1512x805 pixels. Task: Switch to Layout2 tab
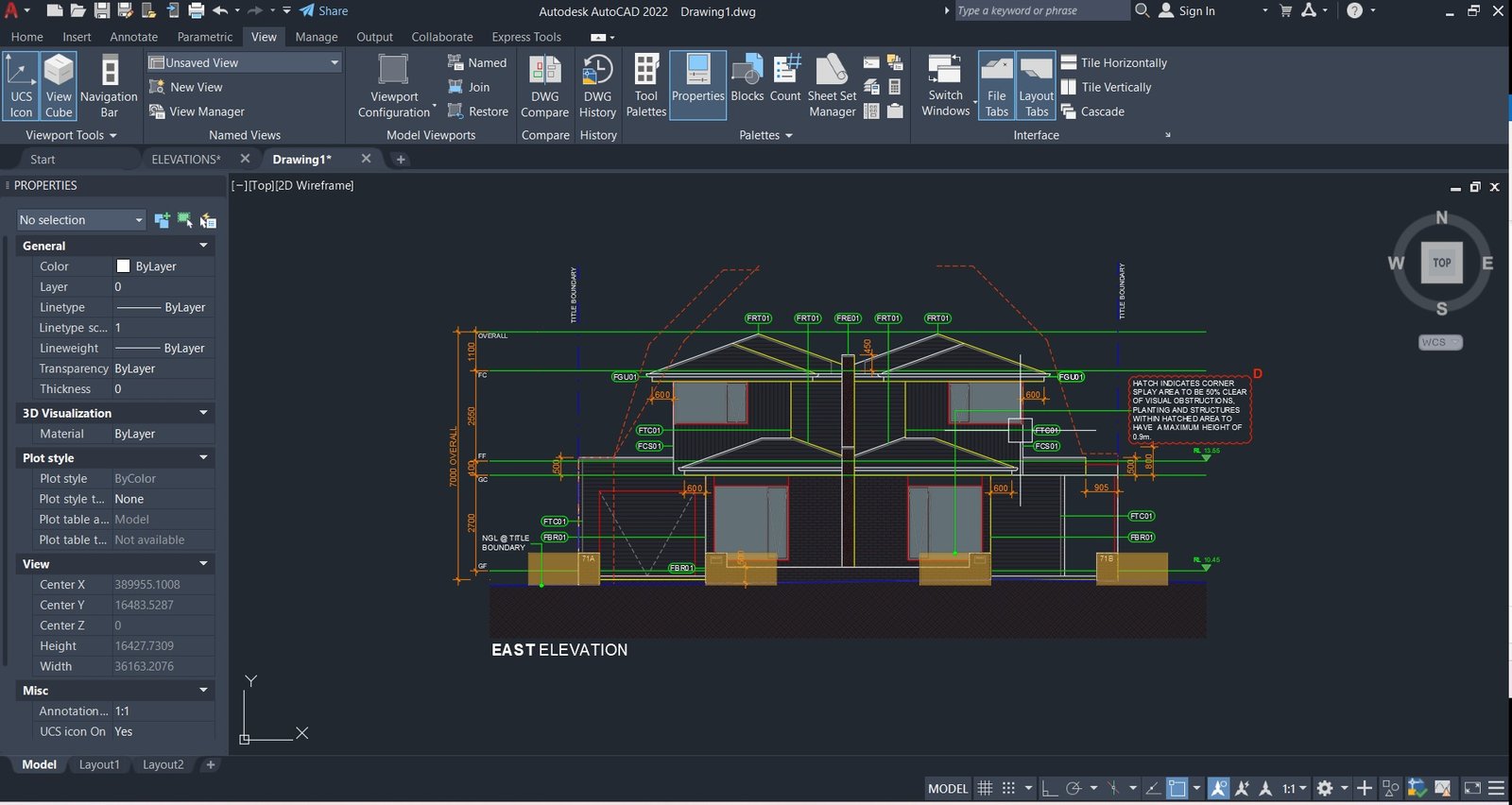[163, 764]
